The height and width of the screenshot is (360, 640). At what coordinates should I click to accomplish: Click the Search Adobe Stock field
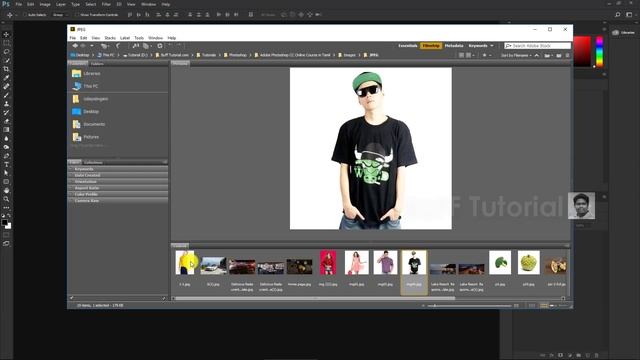coord(538,46)
